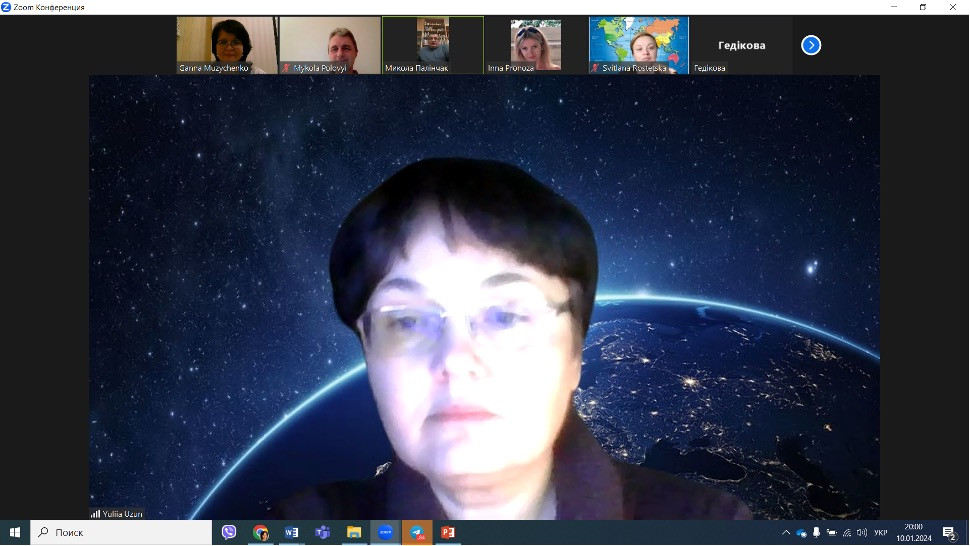The image size is (970, 546).
Task: Click the connection signal icon beside Yuliia Uzun
Action: (x=95, y=514)
